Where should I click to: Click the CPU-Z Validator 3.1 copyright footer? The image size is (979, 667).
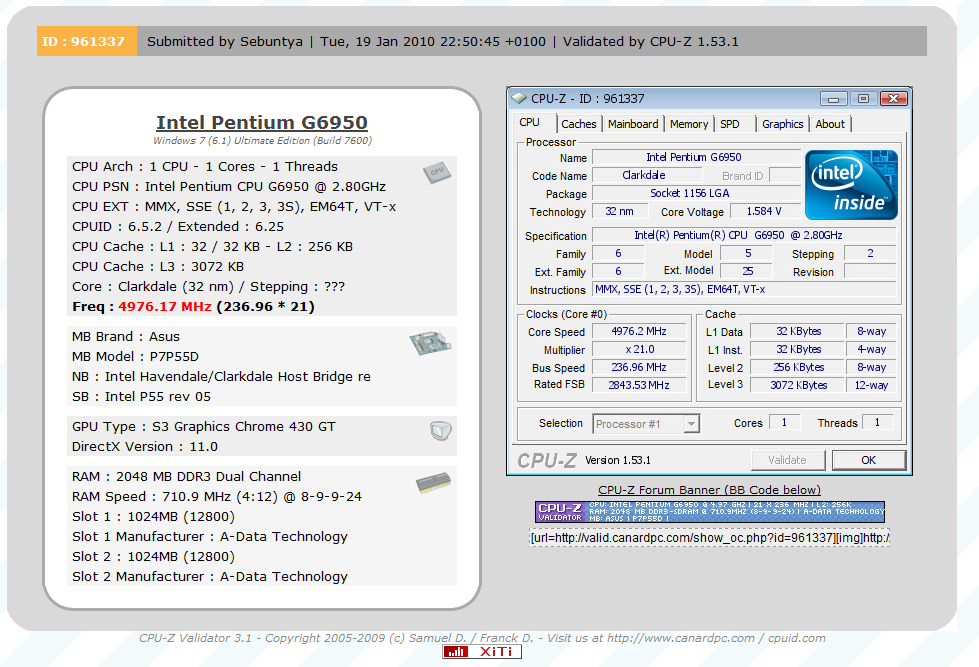482,638
